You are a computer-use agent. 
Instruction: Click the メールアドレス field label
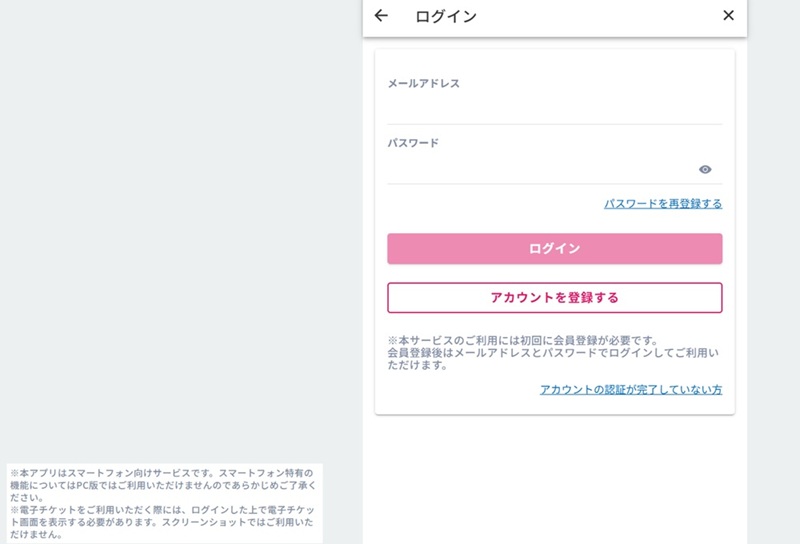423,83
